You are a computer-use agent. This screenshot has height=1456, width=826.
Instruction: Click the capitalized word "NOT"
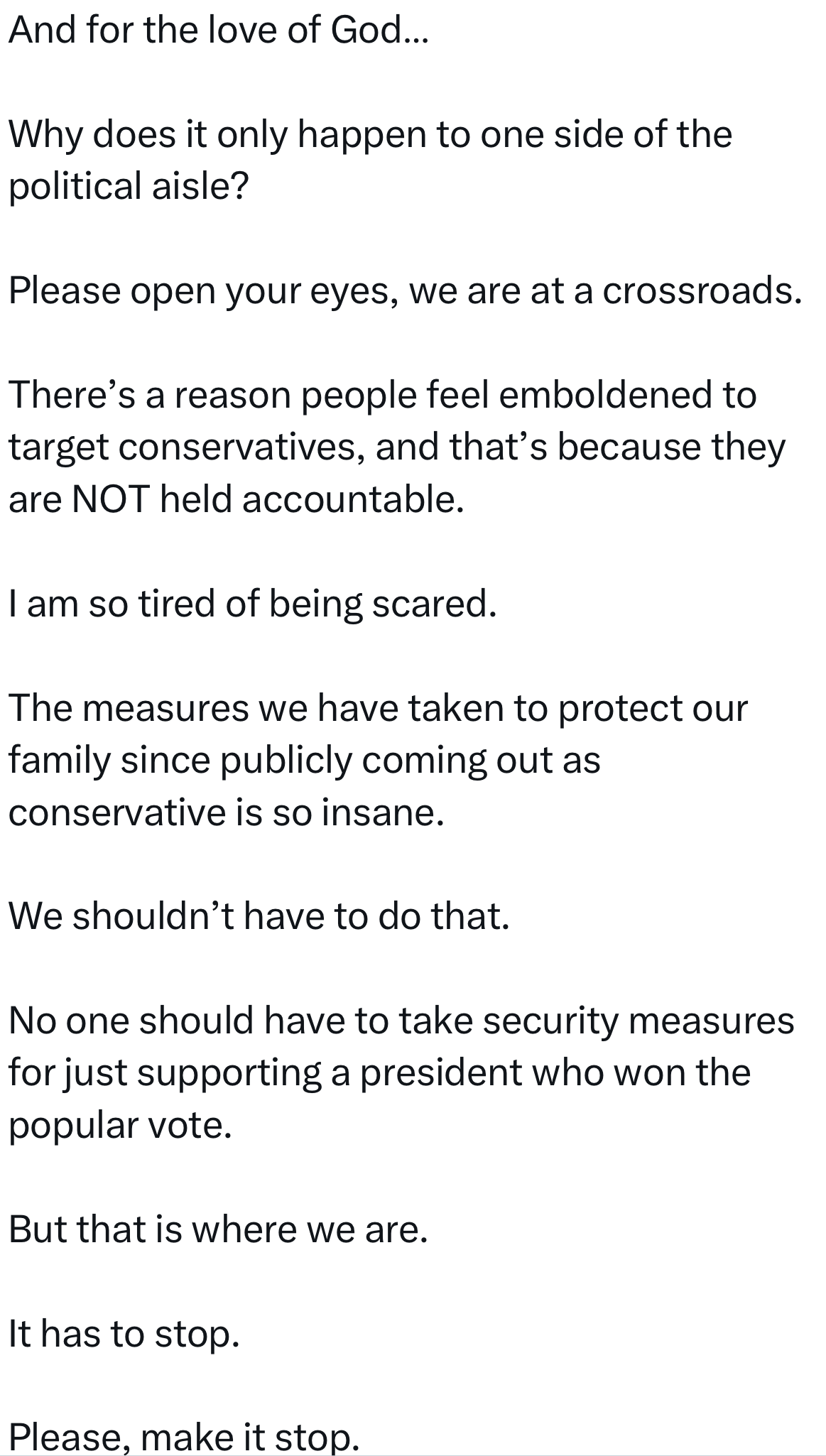pos(110,500)
